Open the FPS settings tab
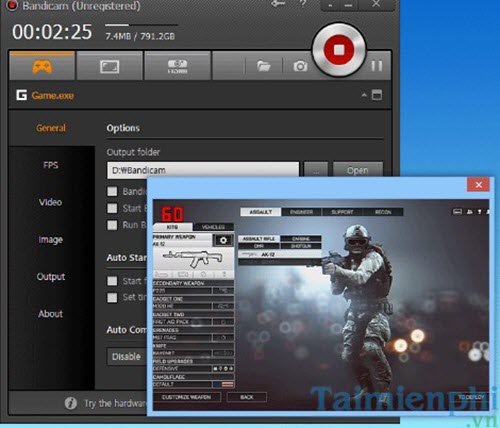500x428 pixels. pos(51,165)
